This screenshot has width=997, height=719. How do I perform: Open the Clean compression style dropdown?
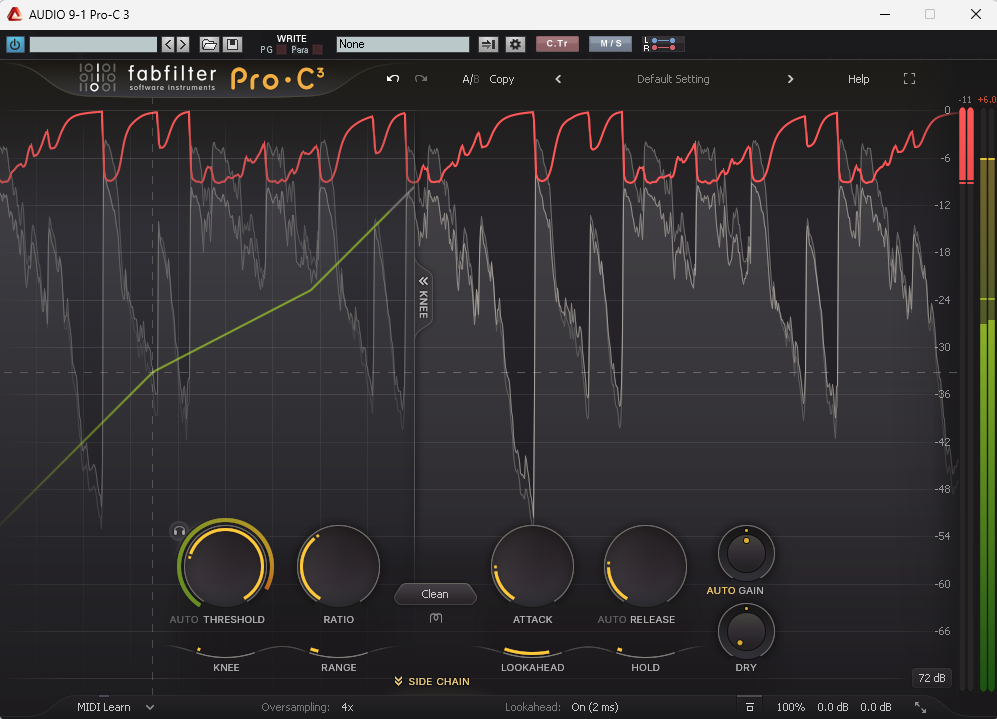point(435,594)
